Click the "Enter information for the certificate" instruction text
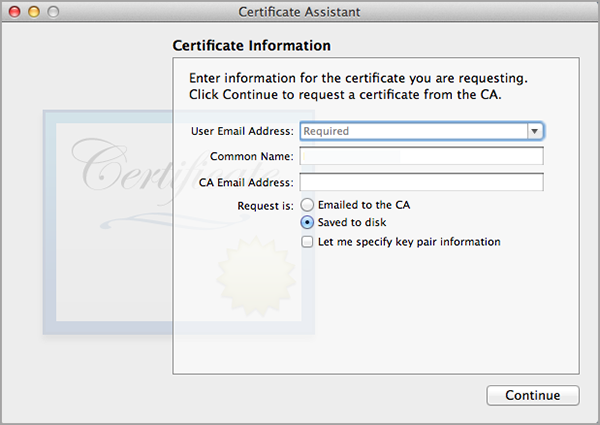This screenshot has width=600, height=425. coord(358,78)
